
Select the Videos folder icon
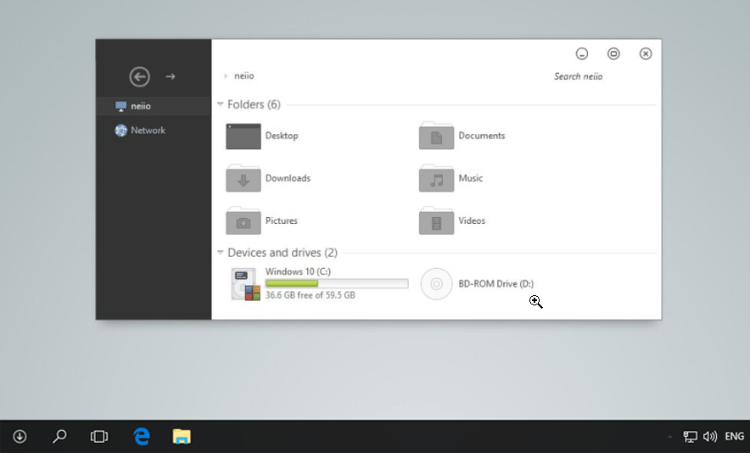coord(436,221)
